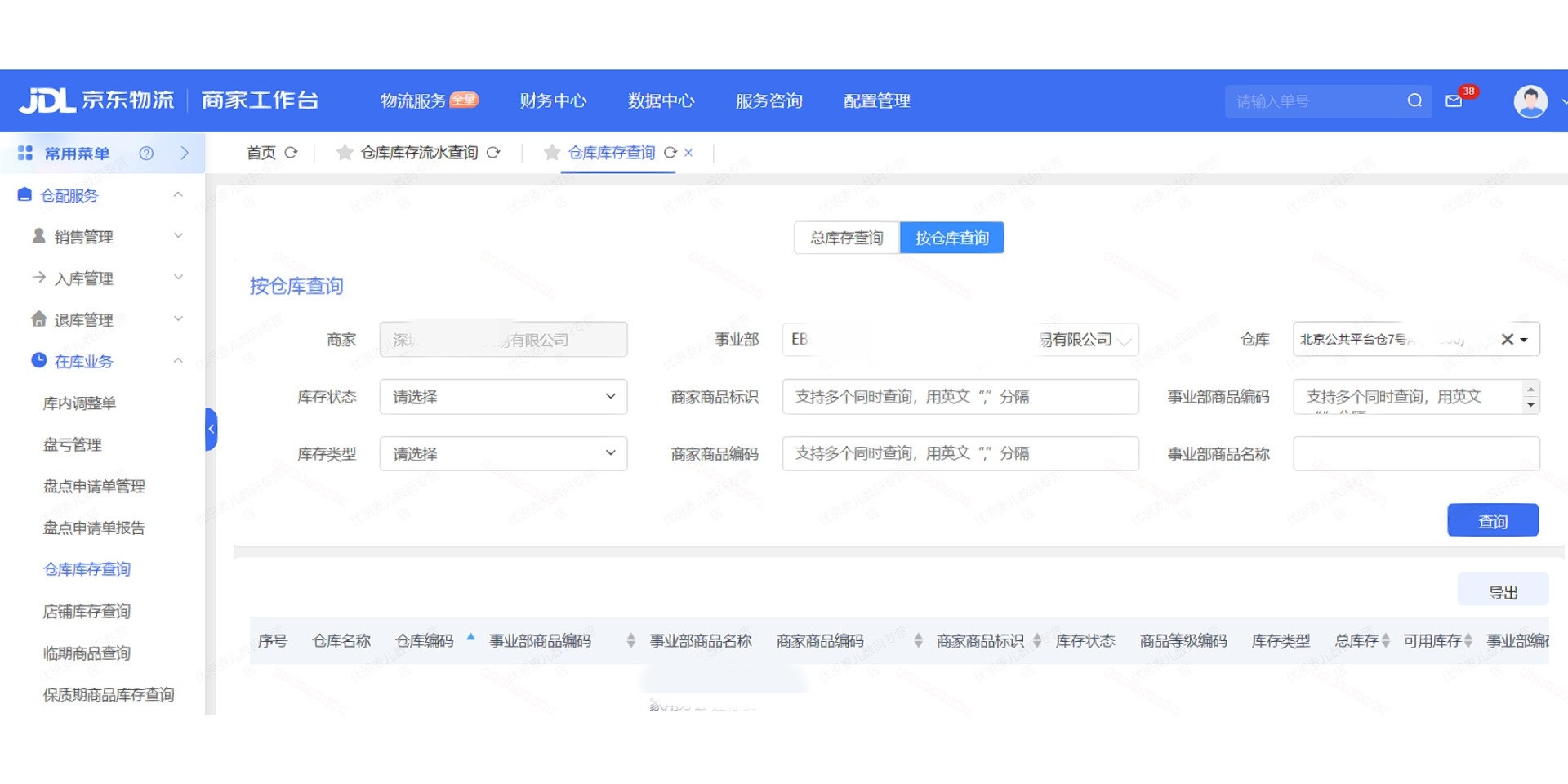Open 库内调整单 in the sidebar

[x=79, y=403]
